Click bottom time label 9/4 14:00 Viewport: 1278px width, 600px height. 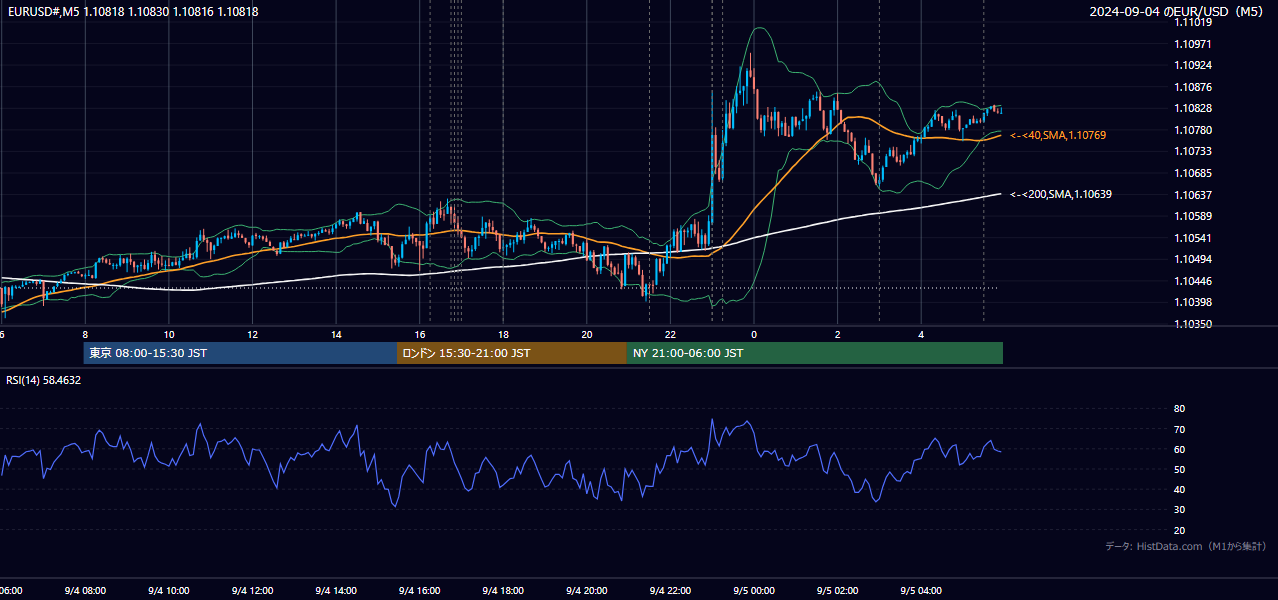(x=335, y=591)
